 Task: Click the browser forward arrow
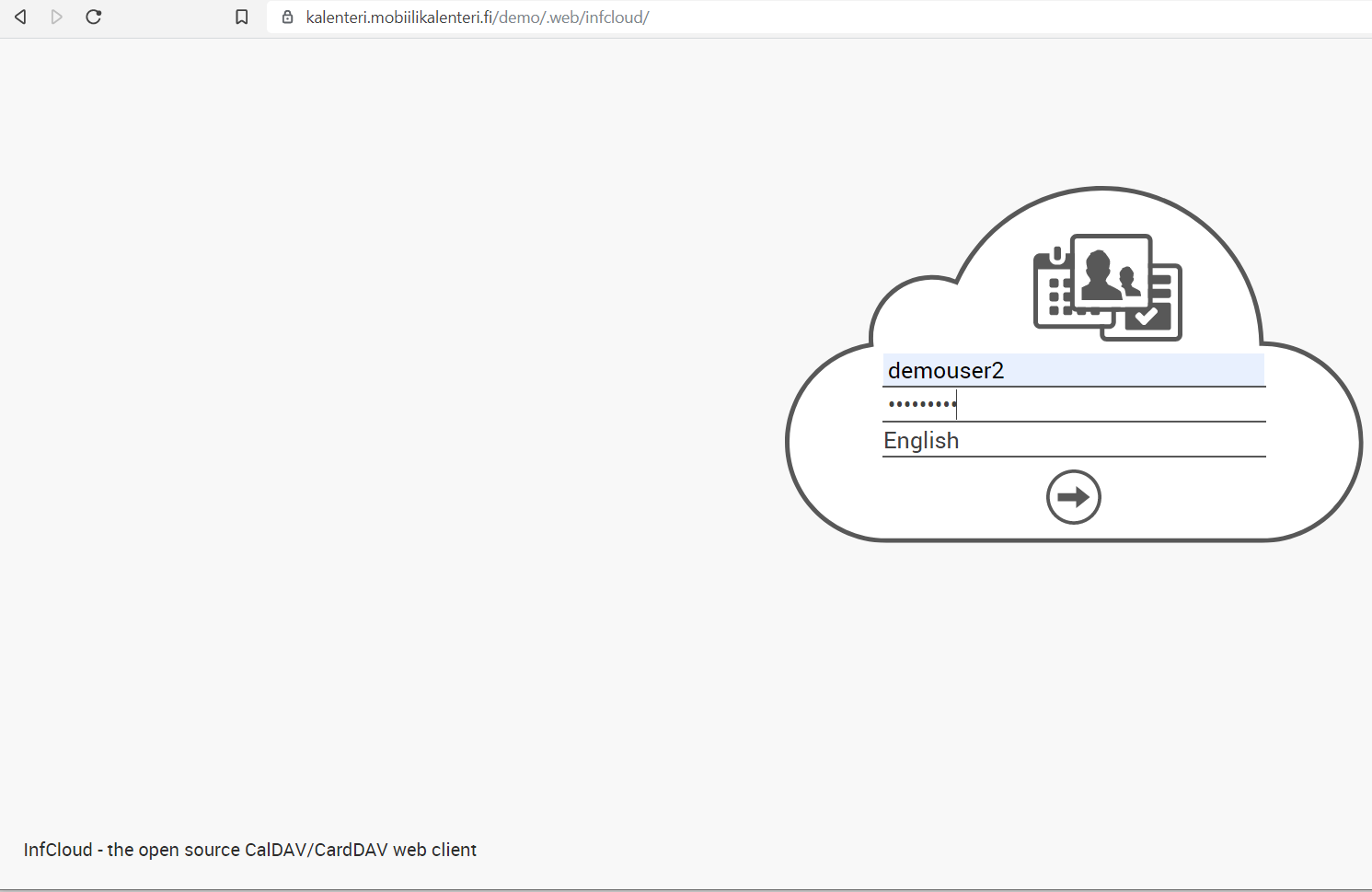pos(57,17)
